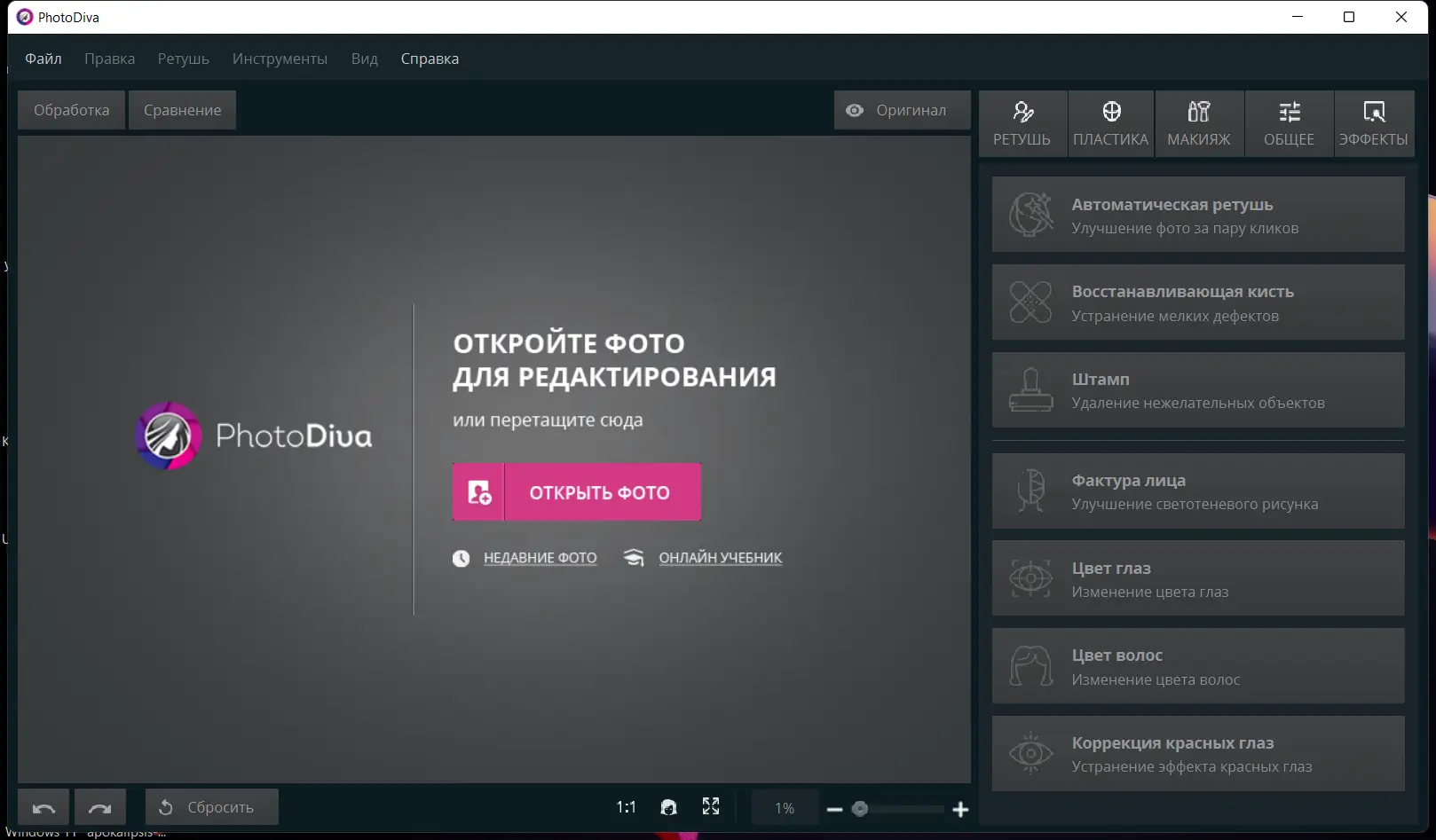Choose Фактура лица tool title
Screen dimensions: 1436x840
[1129, 481]
